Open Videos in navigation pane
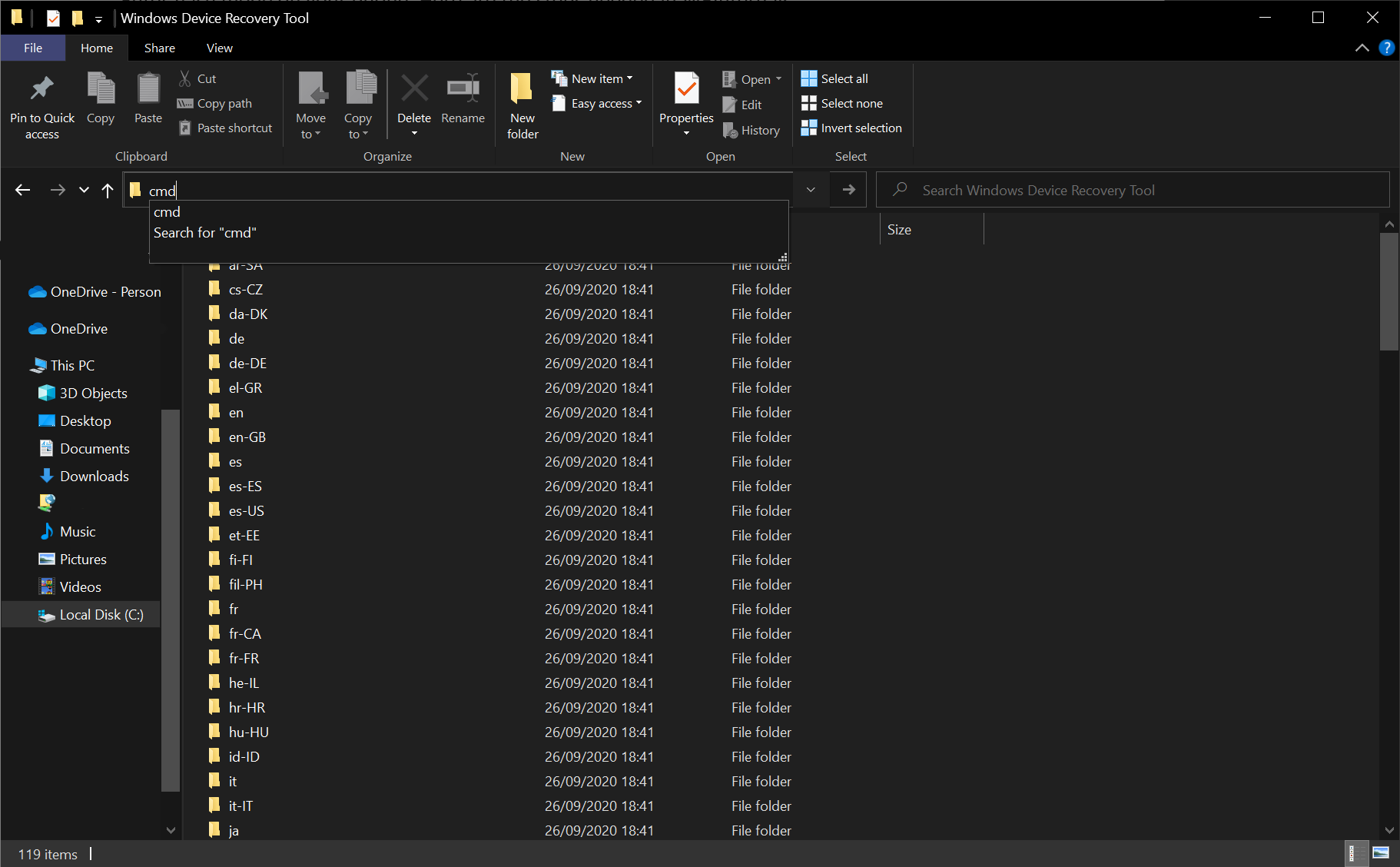The image size is (1400, 867). click(x=70, y=587)
